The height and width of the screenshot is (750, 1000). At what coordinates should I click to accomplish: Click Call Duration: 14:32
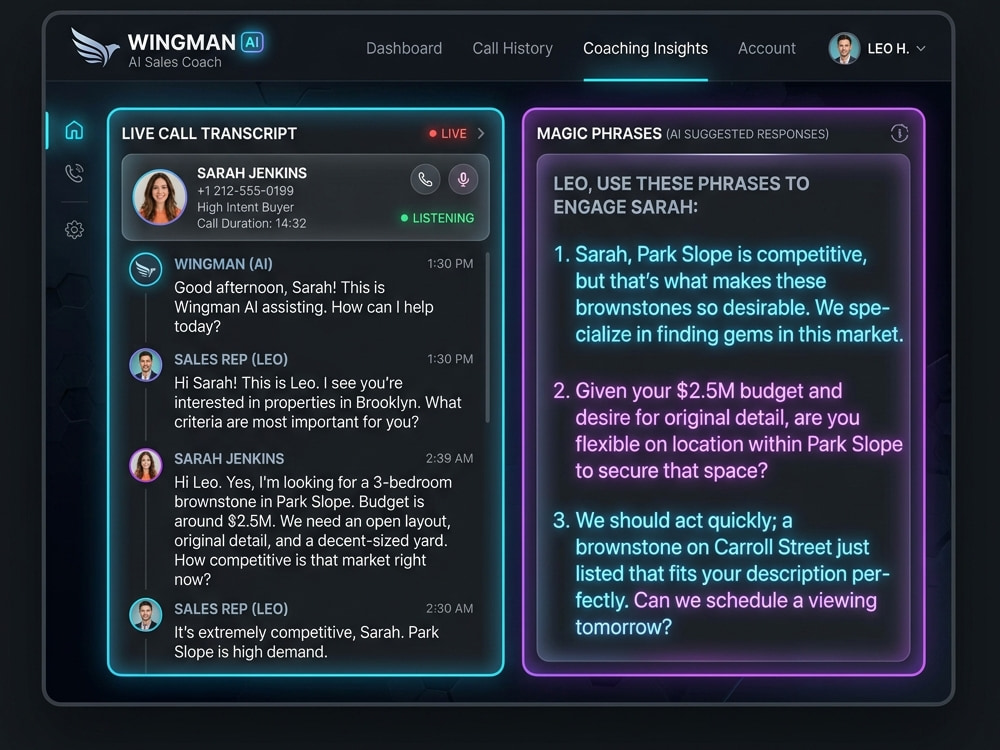(251, 223)
